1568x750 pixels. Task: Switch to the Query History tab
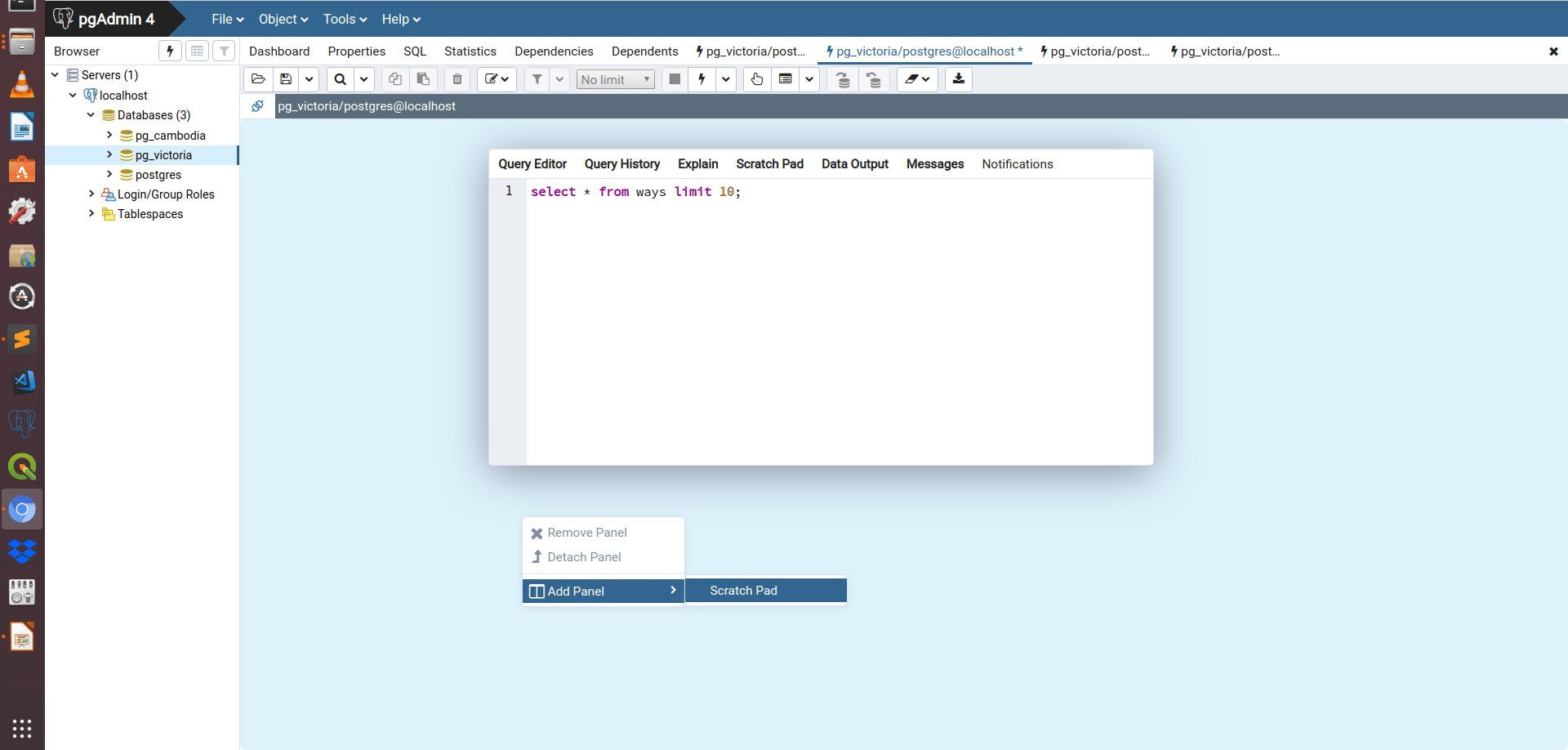point(621,163)
